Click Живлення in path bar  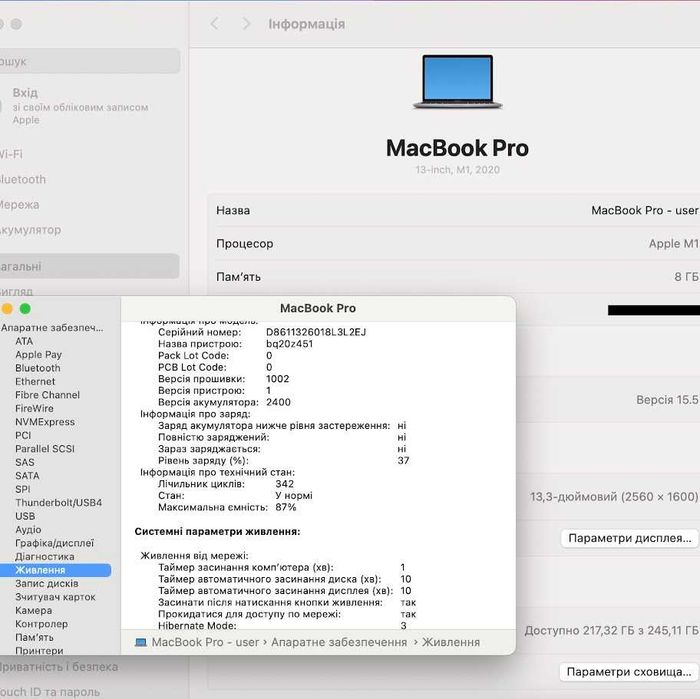click(451, 642)
